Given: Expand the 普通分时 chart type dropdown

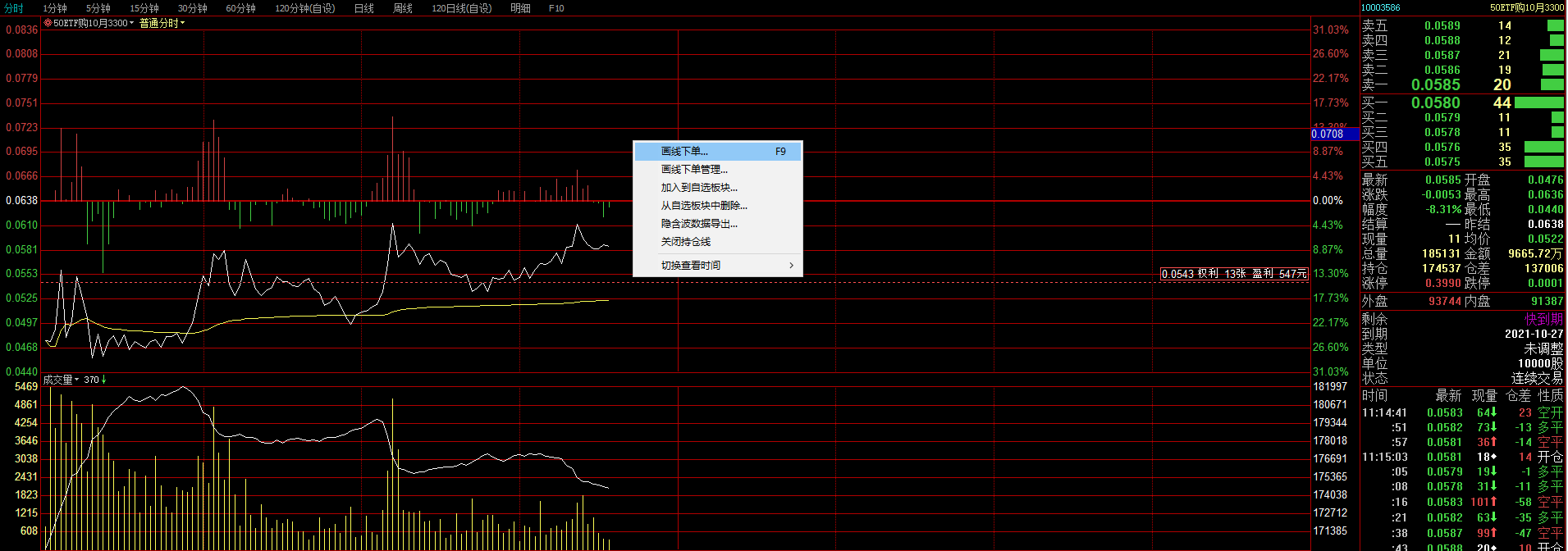Looking at the screenshot, I should point(182,23).
